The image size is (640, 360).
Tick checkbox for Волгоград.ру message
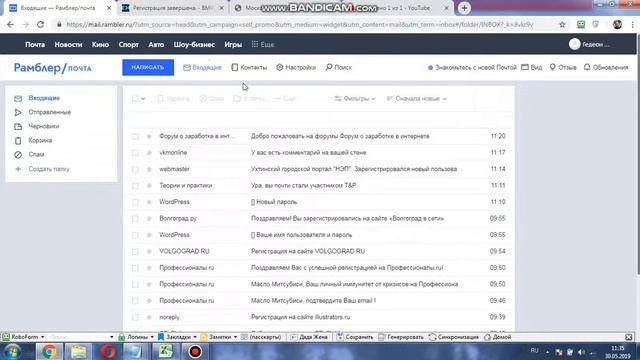(x=135, y=218)
